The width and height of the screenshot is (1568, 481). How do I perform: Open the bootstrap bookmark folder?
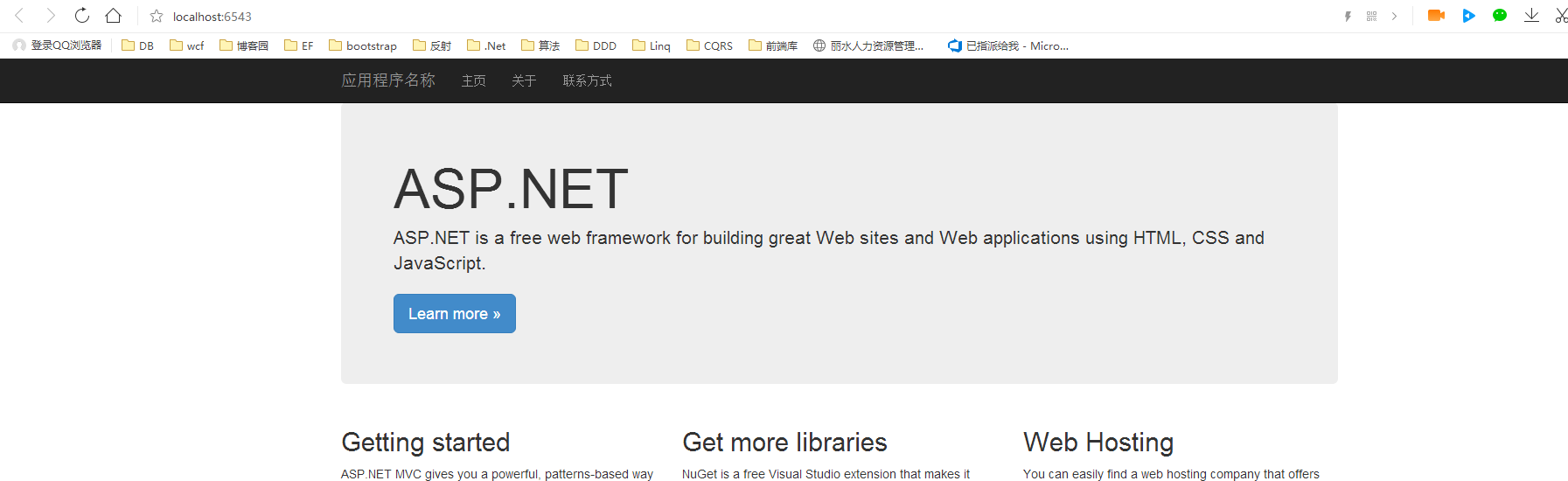(362, 45)
